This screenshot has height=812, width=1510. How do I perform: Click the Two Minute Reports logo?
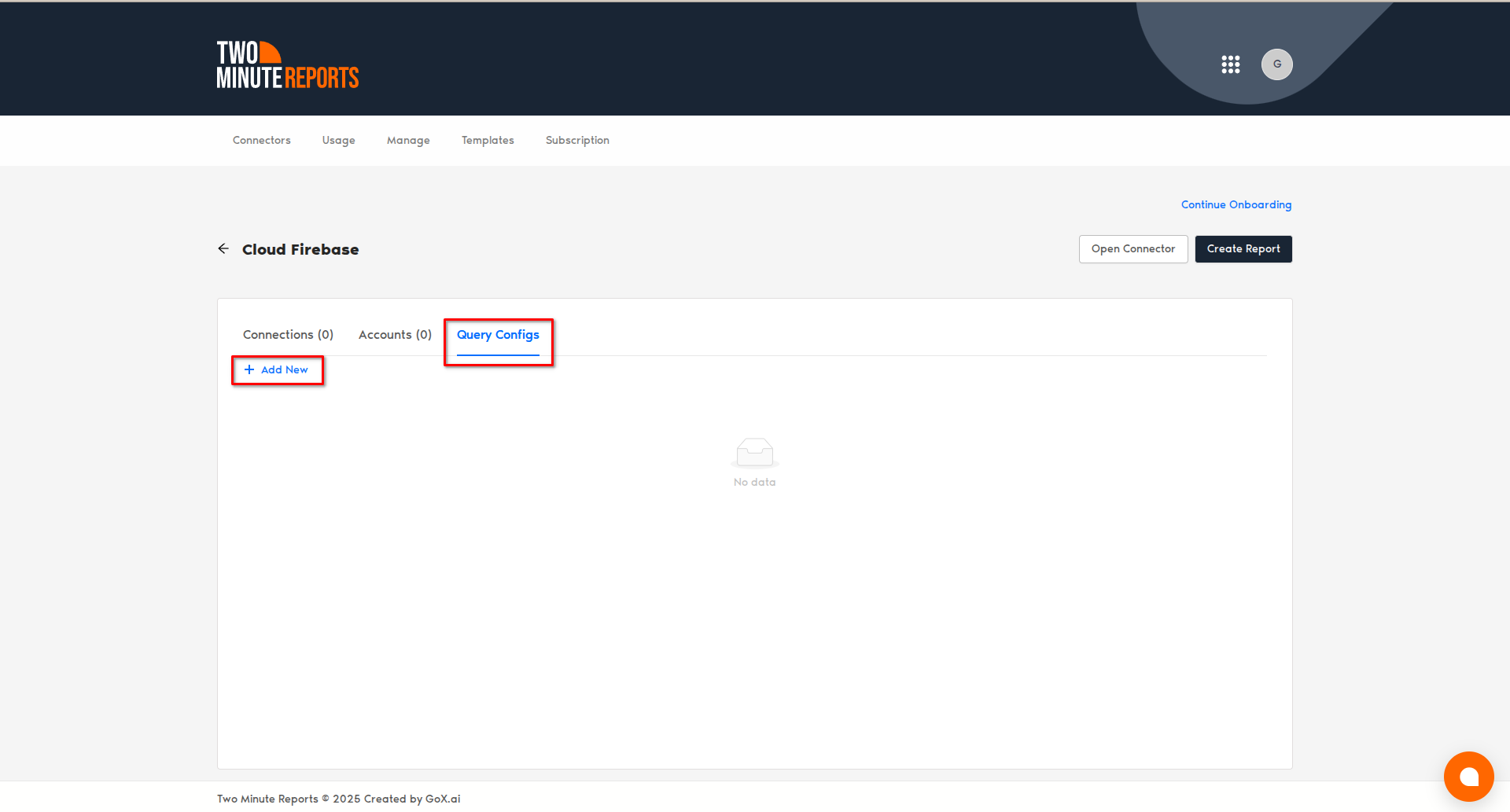(x=288, y=64)
